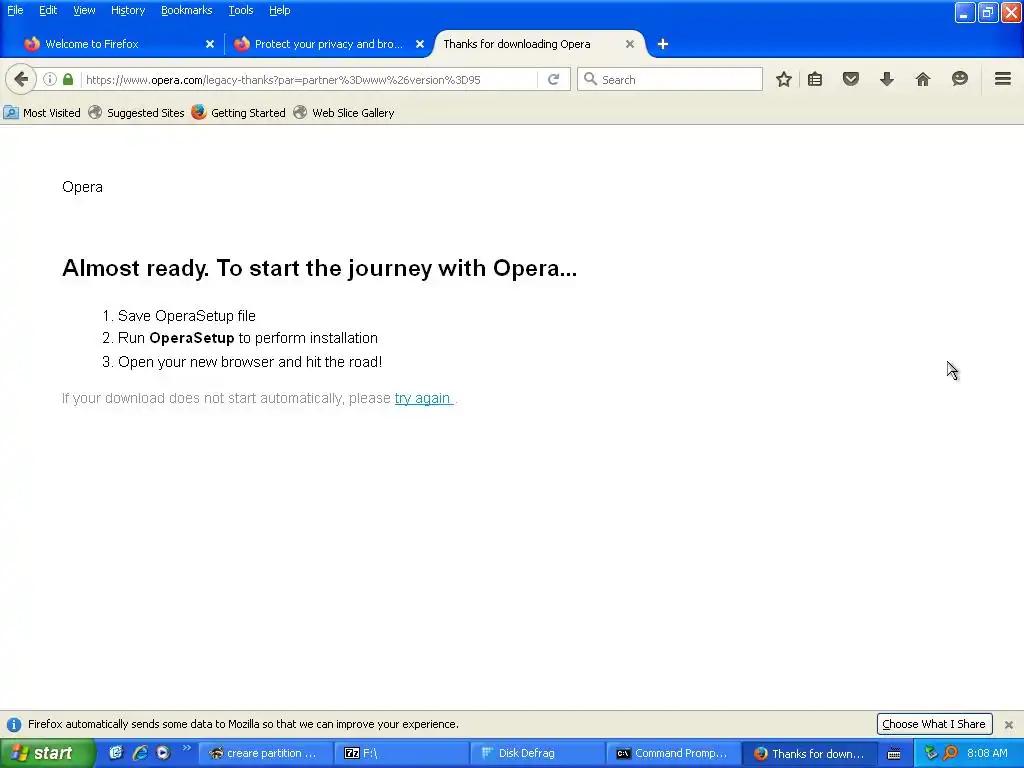Click the Opera logo text
The image size is (1024, 768).
[82, 187]
